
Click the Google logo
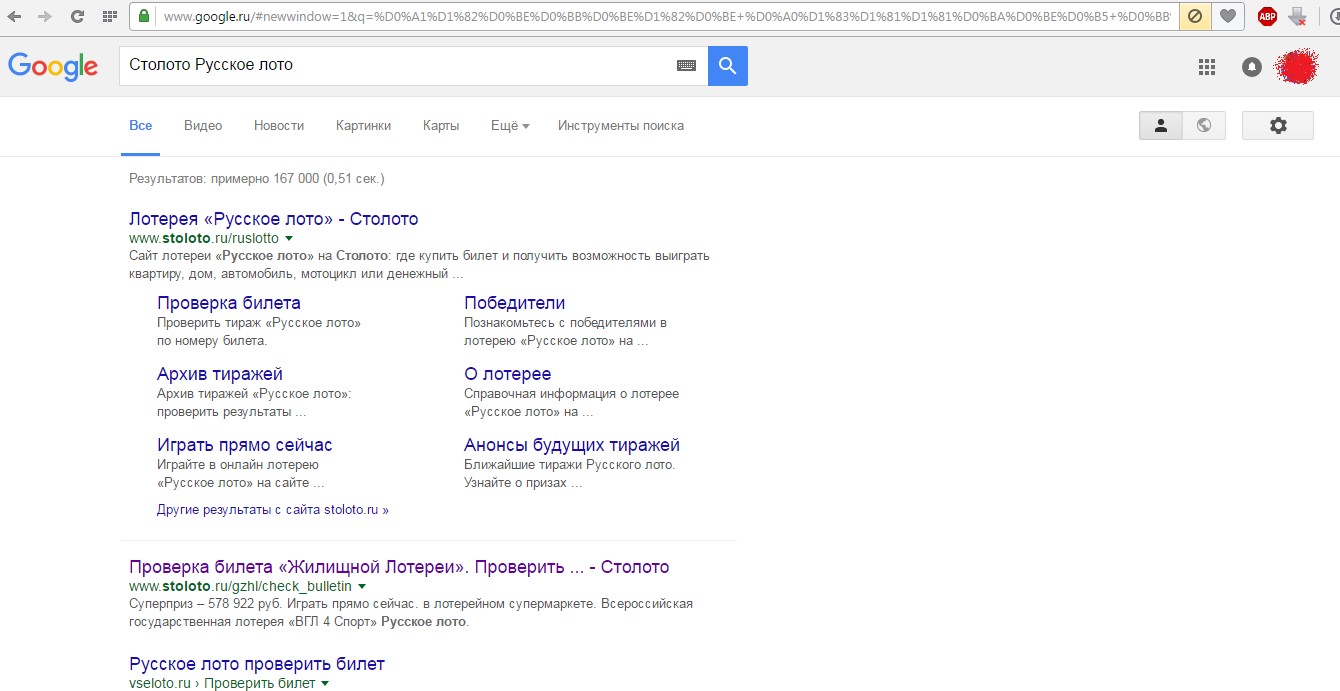(53, 67)
